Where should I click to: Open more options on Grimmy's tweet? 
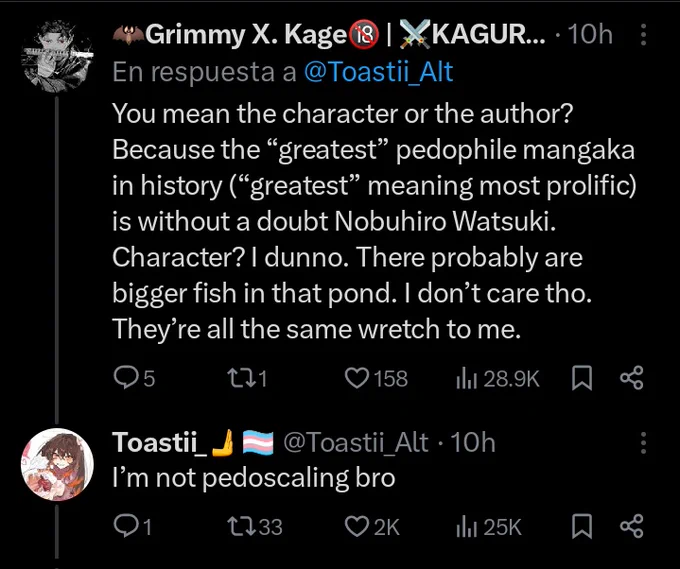(x=644, y=35)
